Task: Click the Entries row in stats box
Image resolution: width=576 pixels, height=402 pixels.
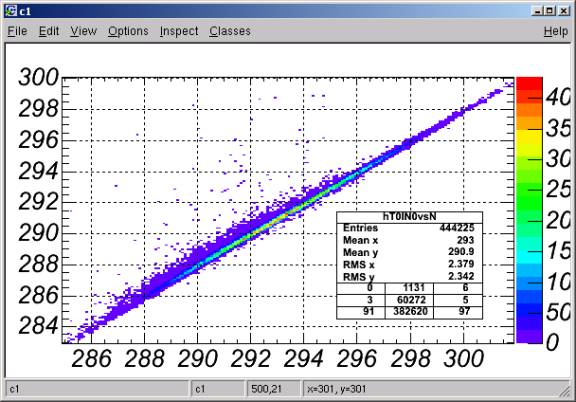Action: click(x=409, y=228)
